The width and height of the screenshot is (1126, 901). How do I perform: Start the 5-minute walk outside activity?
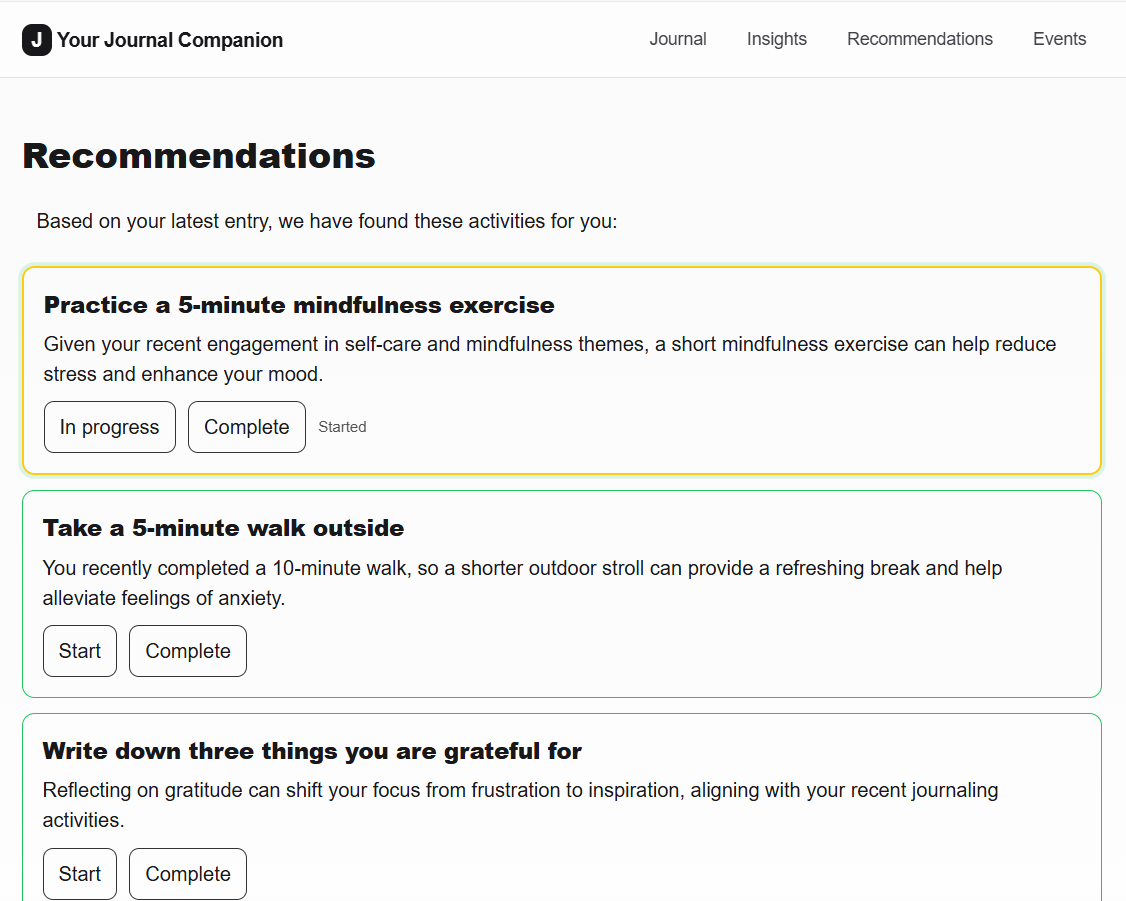point(80,651)
